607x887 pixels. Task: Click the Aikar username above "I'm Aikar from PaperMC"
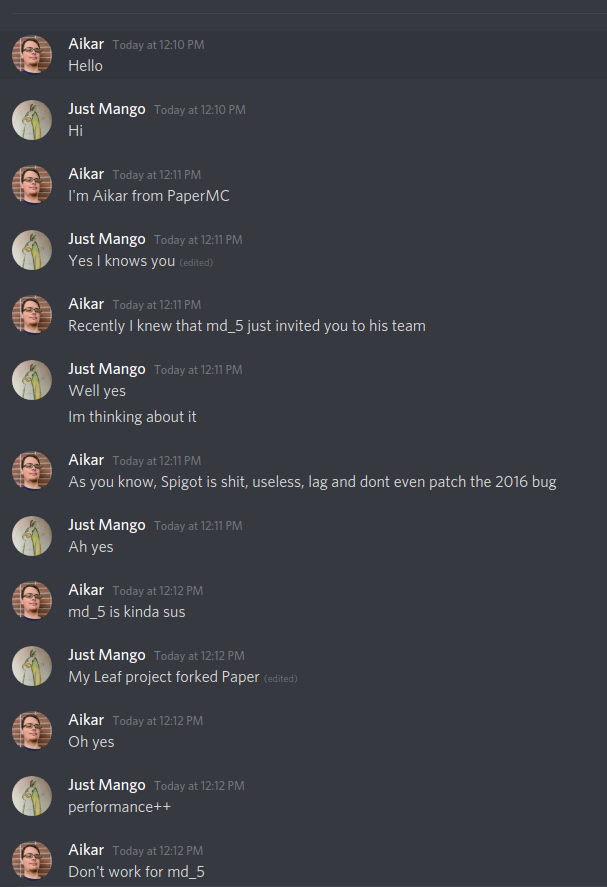click(x=86, y=174)
